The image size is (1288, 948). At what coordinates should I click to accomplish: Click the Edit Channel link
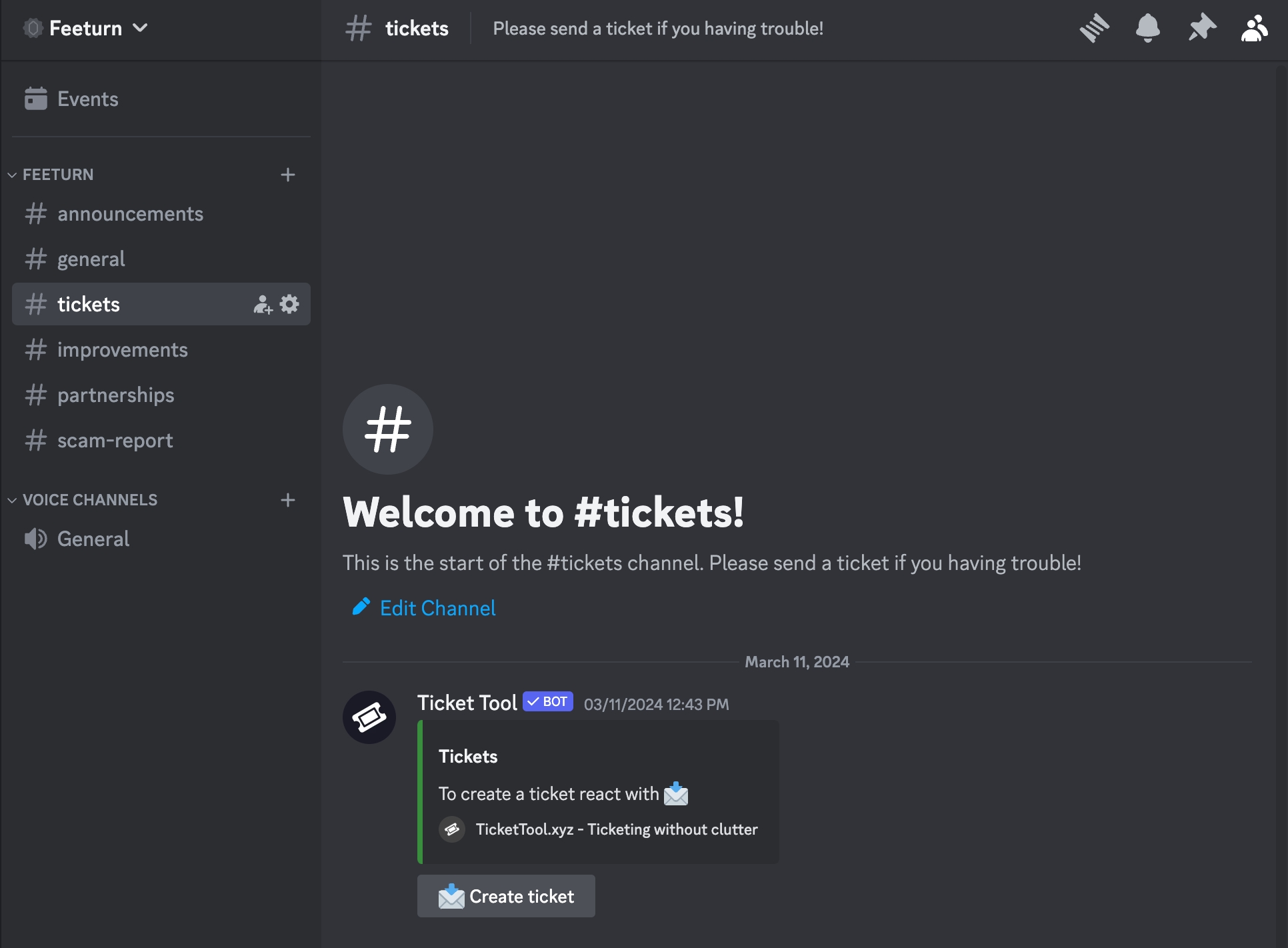(x=437, y=608)
